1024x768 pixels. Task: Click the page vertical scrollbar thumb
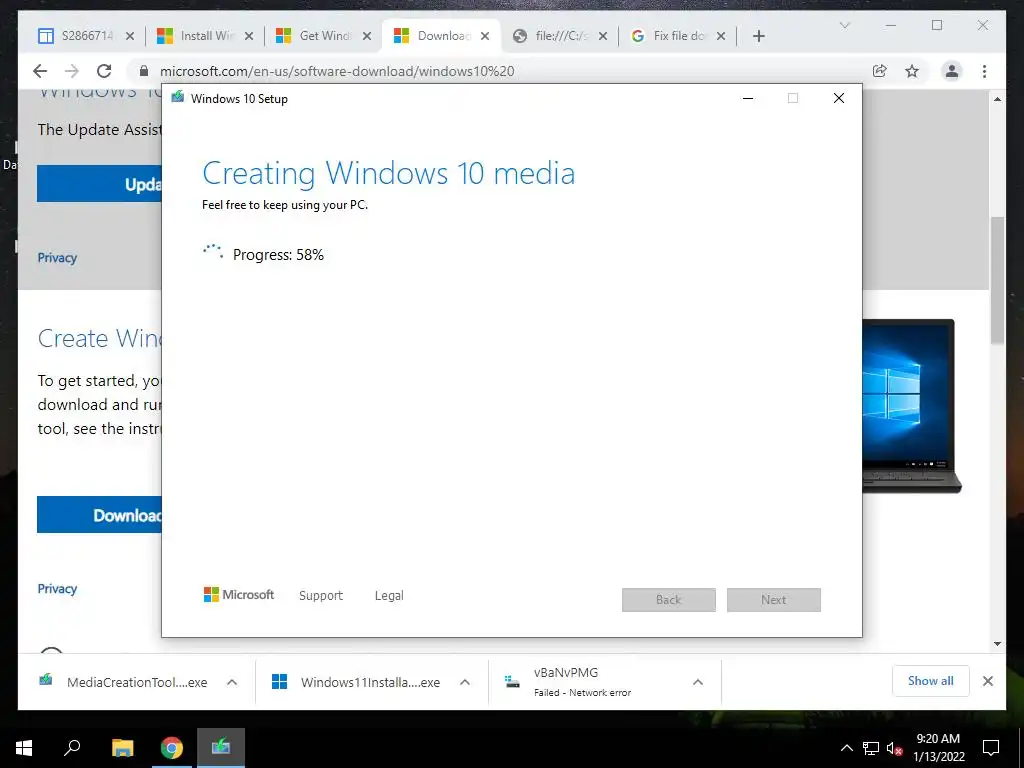(x=997, y=280)
